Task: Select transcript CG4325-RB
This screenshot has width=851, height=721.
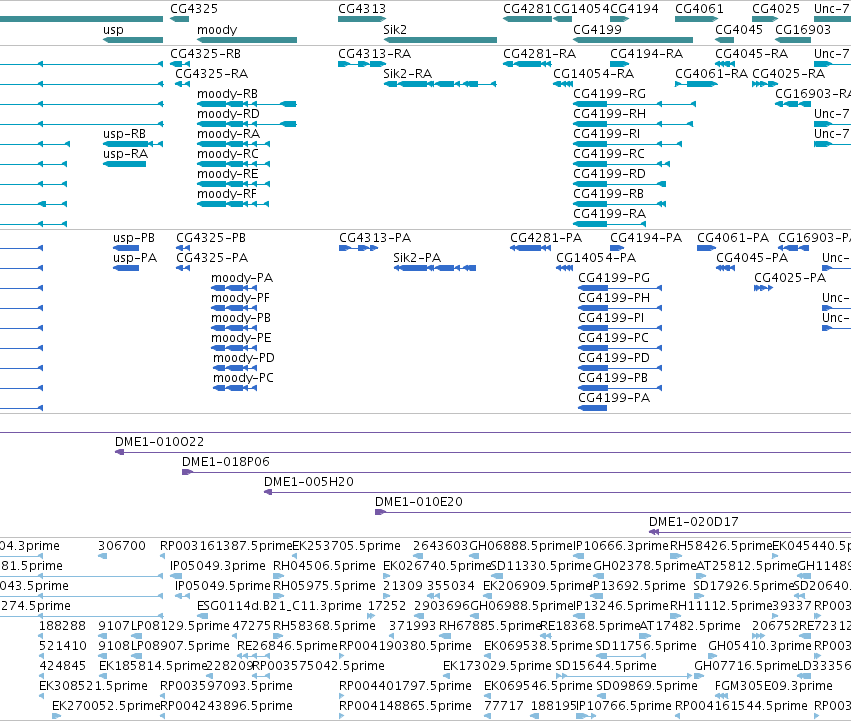Action: (206, 54)
